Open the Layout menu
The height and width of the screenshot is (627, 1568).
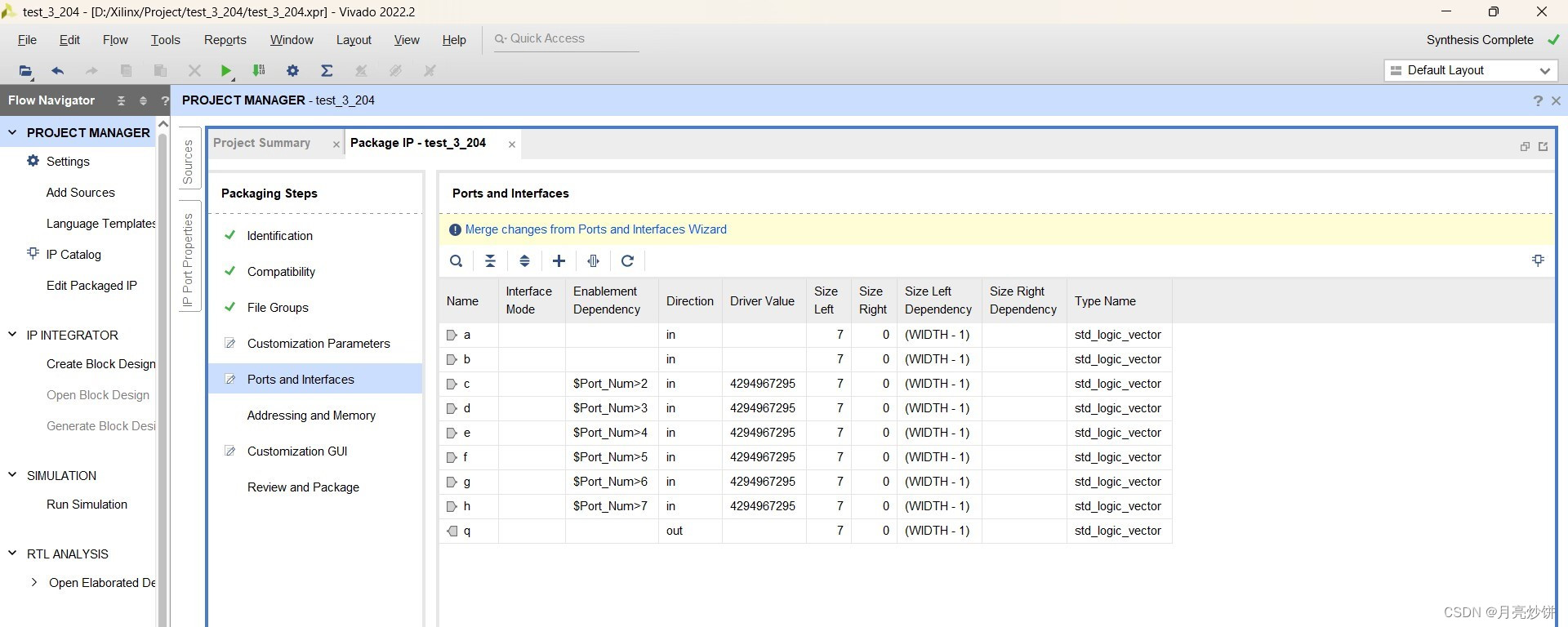354,40
